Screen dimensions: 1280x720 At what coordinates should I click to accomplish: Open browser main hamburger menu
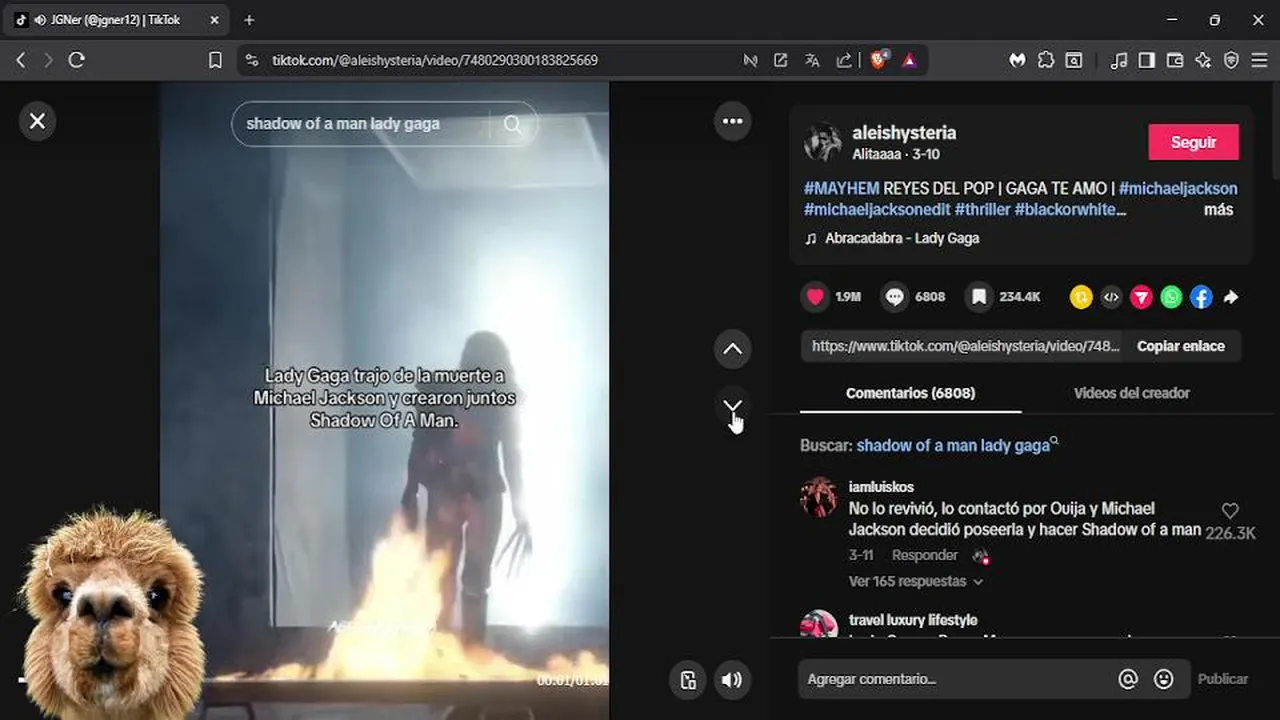pyautogui.click(x=1259, y=60)
